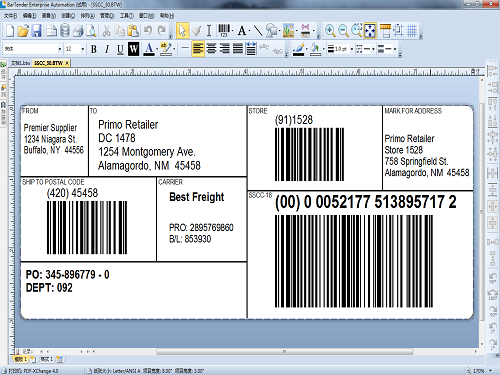Screen dimensions: 500x375
Task: Select the picture insertion tool
Action: [288, 31]
